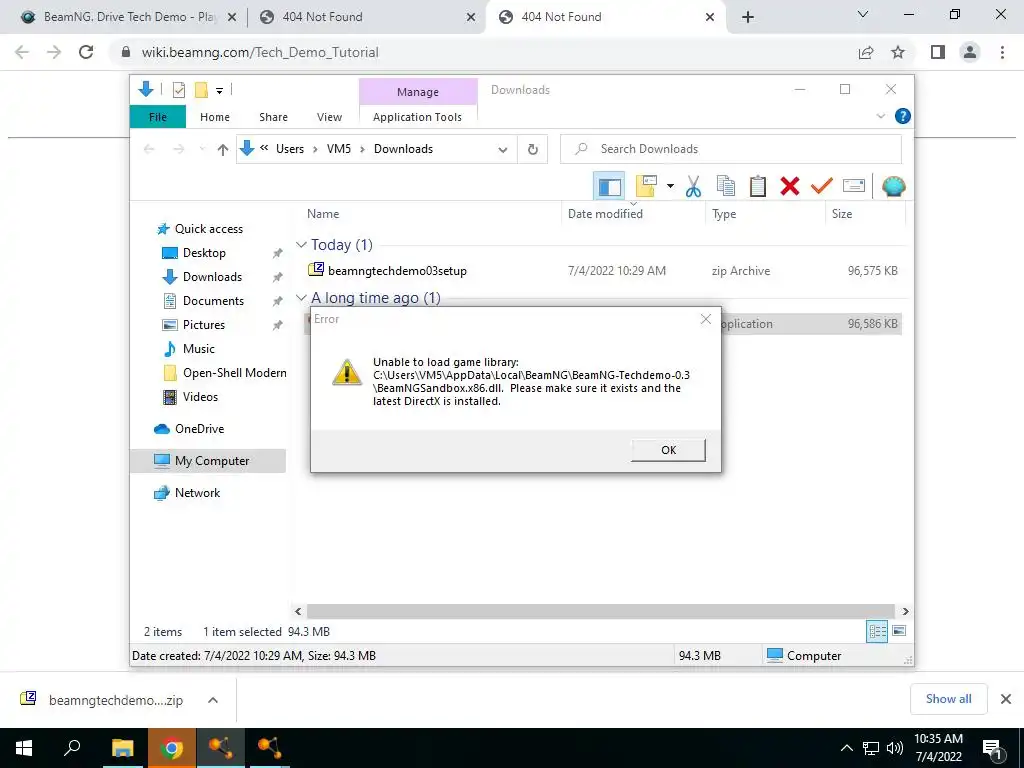1024x768 pixels.
Task: Sort by the Date modified column
Action: click(x=605, y=214)
